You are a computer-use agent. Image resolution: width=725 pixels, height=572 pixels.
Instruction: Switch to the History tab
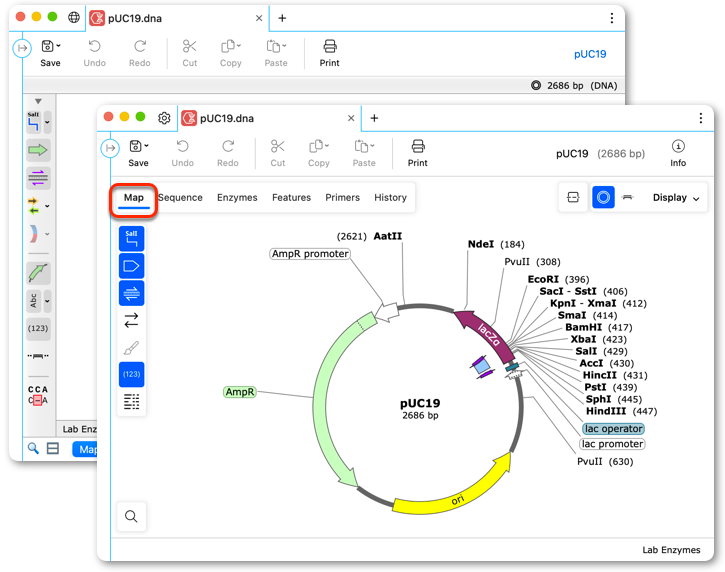click(390, 197)
